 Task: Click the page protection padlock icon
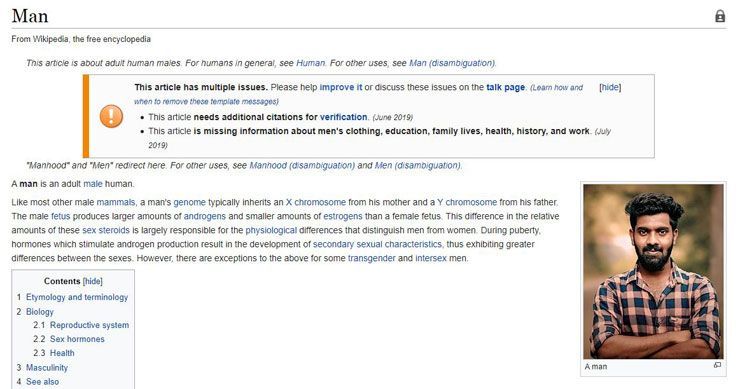720,16
